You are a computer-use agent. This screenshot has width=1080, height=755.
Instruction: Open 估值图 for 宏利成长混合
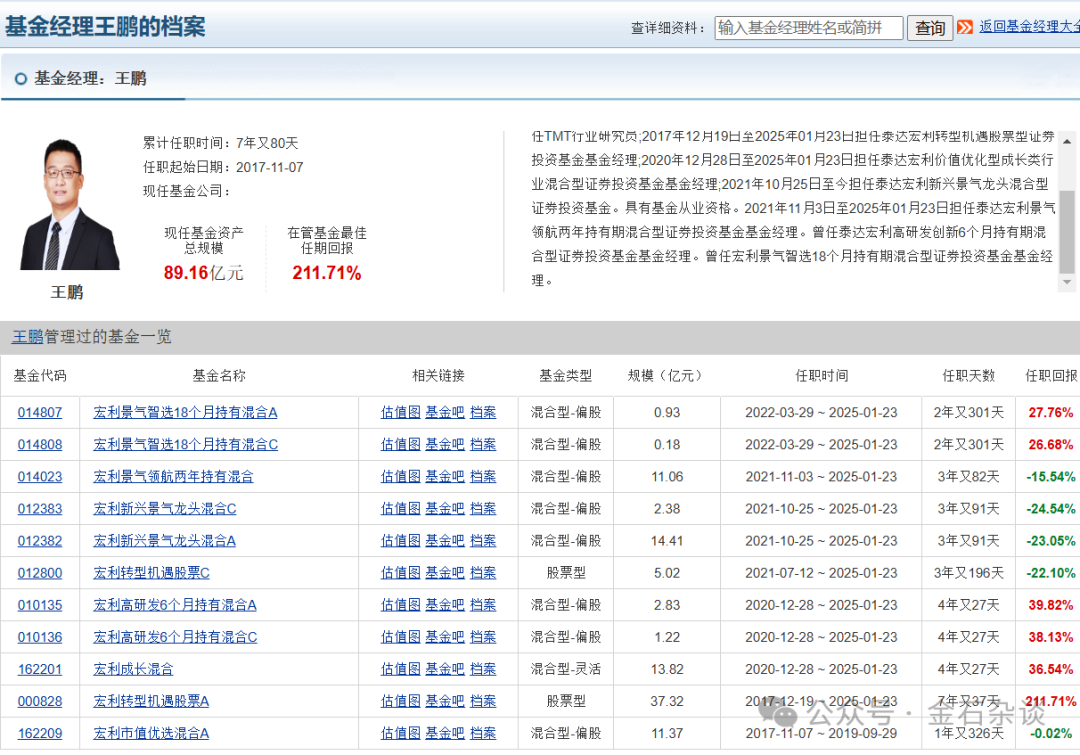(x=400, y=669)
